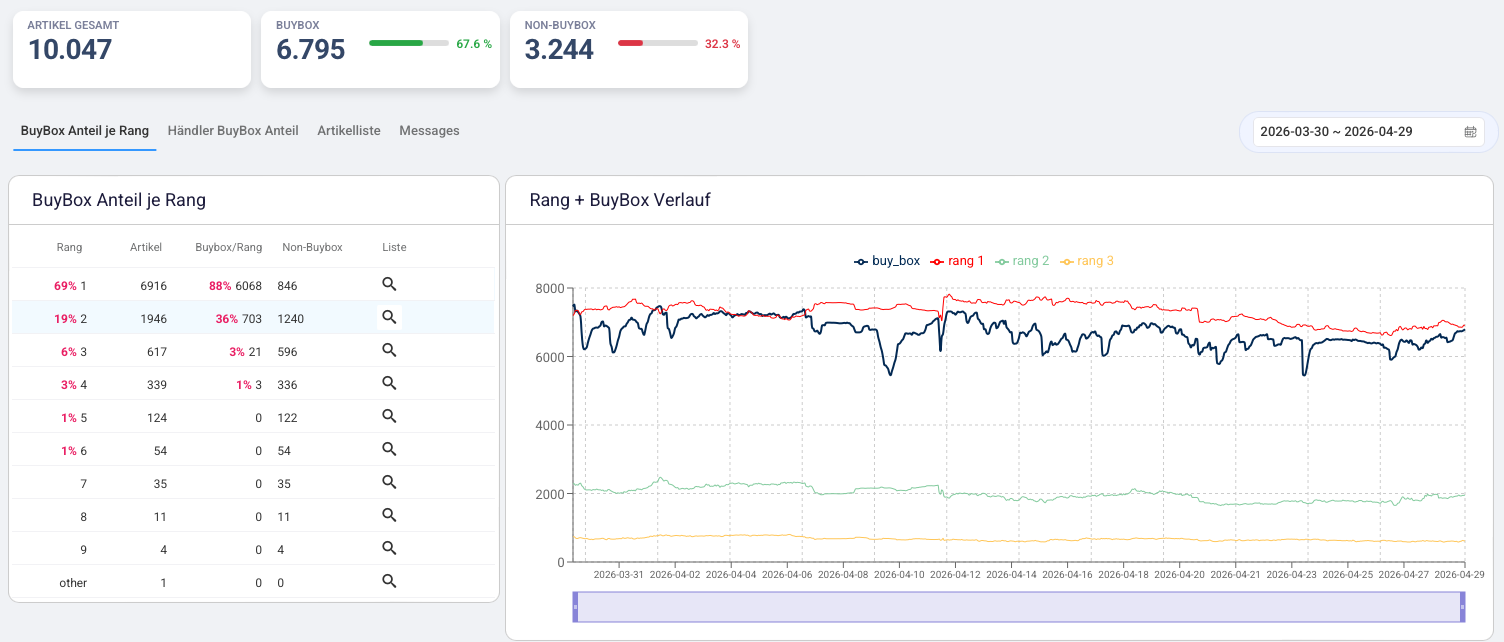The width and height of the screenshot is (1504, 642).
Task: Click the 2026-03-31 x-axis date label
Action: tap(619, 575)
